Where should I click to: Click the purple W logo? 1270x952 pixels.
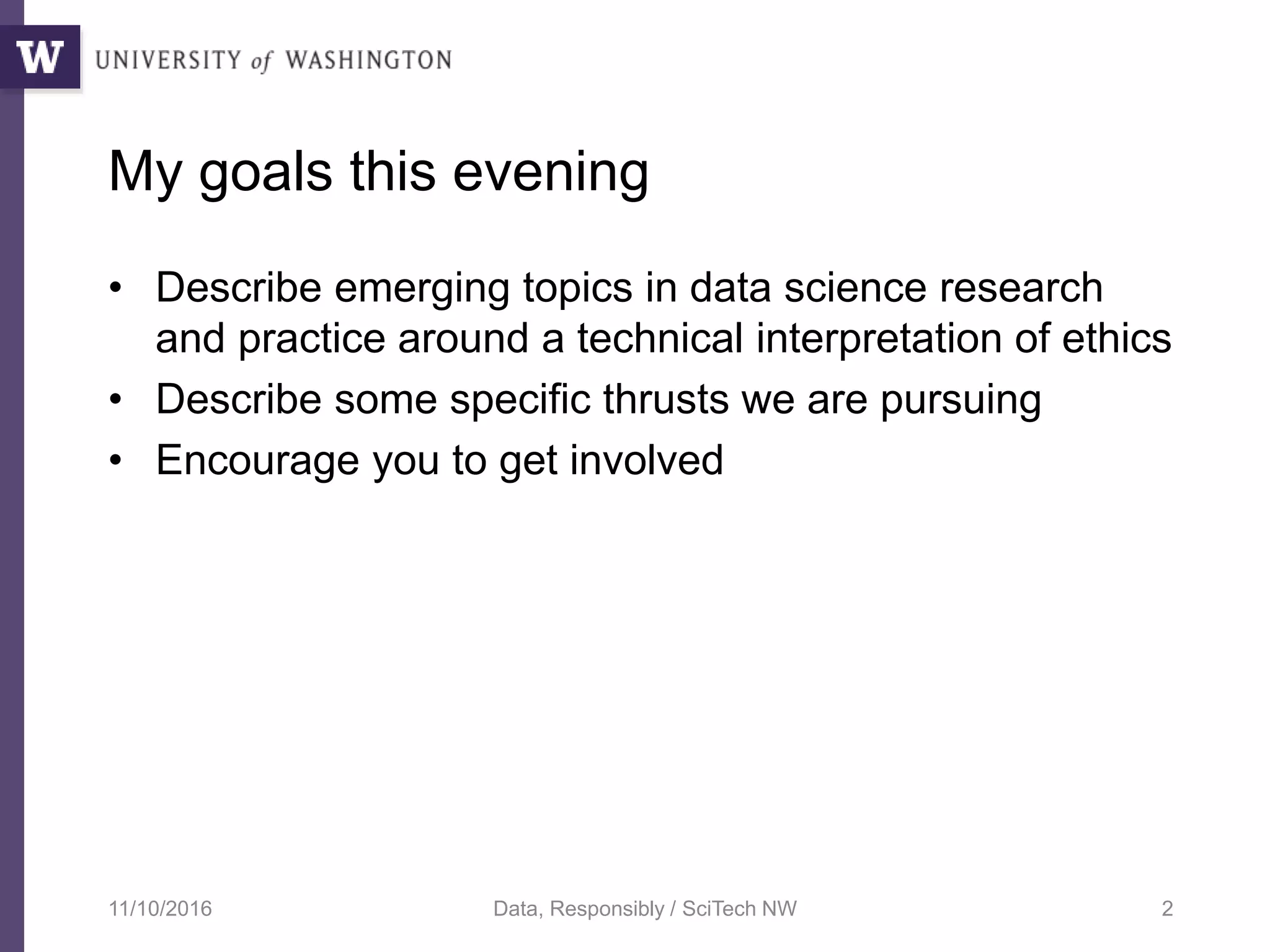tap(40, 57)
